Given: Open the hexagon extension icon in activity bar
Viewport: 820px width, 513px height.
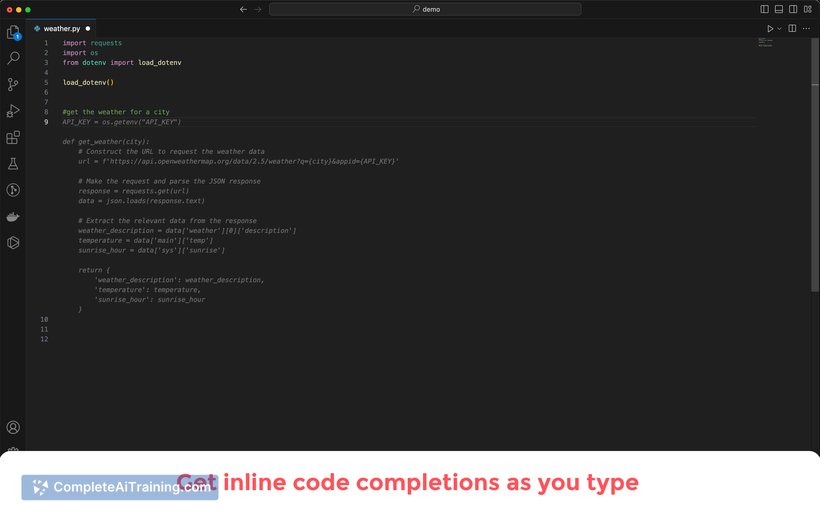Looking at the screenshot, I should click(x=13, y=243).
